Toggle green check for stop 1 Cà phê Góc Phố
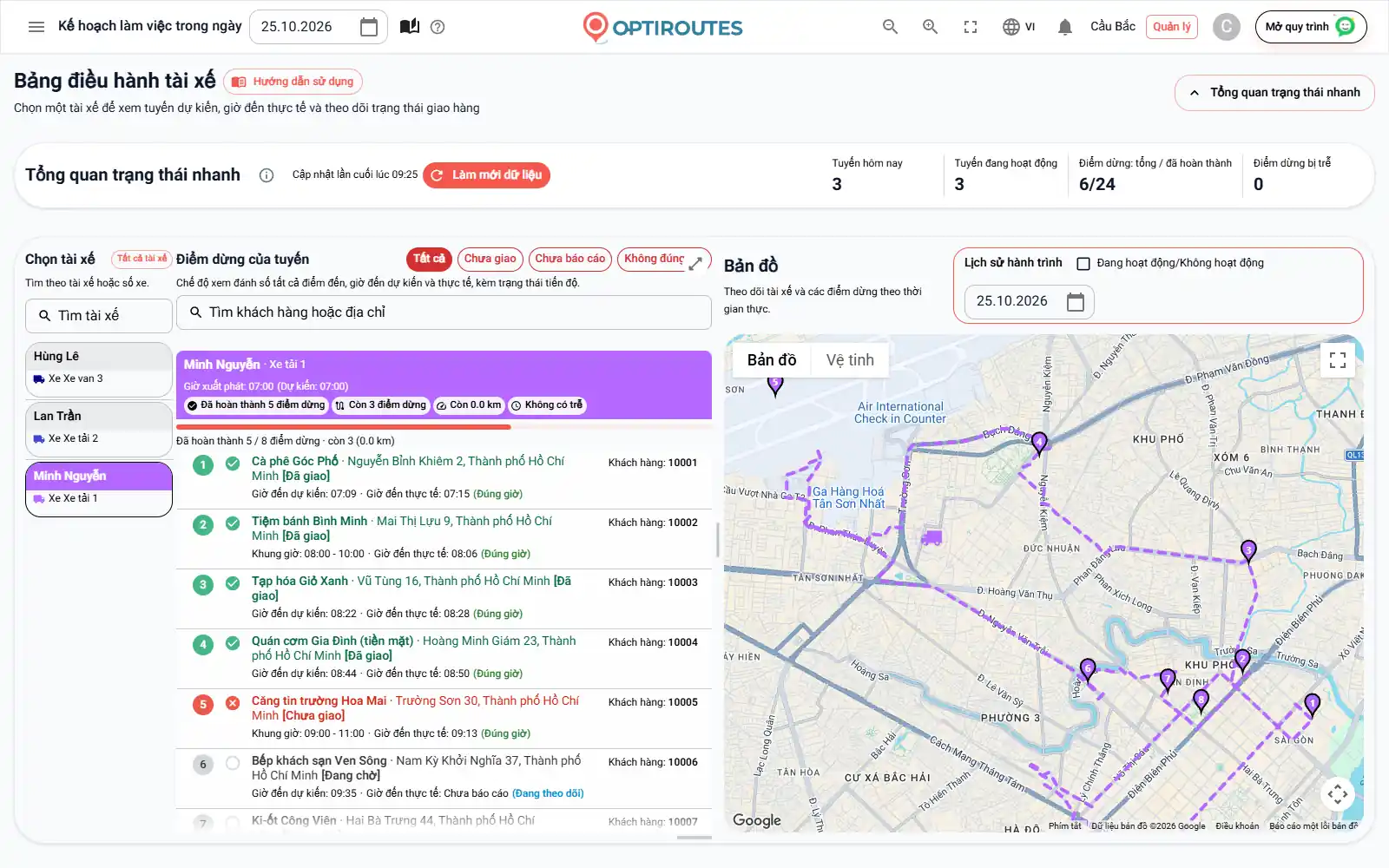 pyautogui.click(x=233, y=464)
